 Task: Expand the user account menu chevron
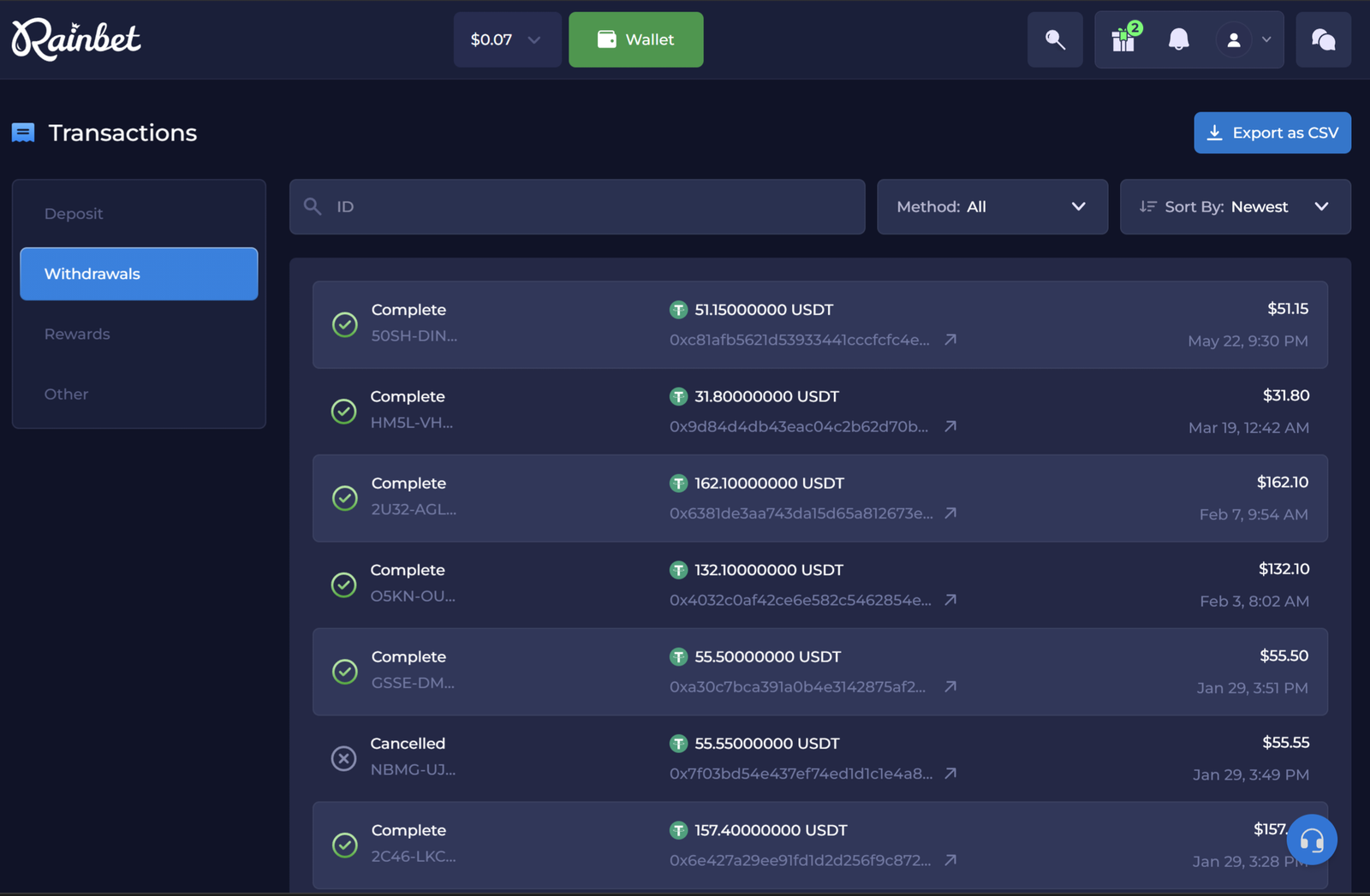tap(1266, 39)
